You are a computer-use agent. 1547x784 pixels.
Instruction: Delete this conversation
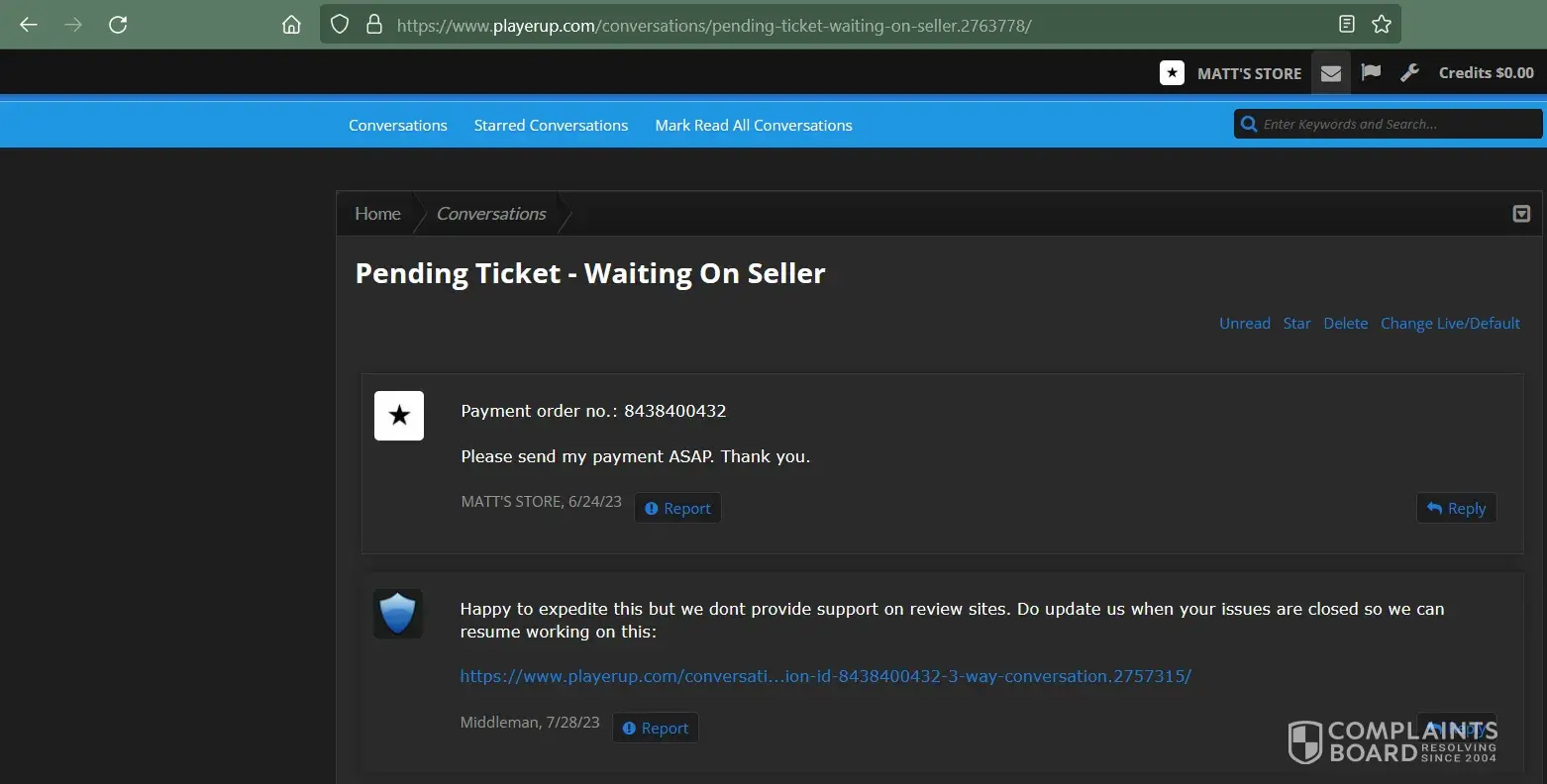point(1346,324)
